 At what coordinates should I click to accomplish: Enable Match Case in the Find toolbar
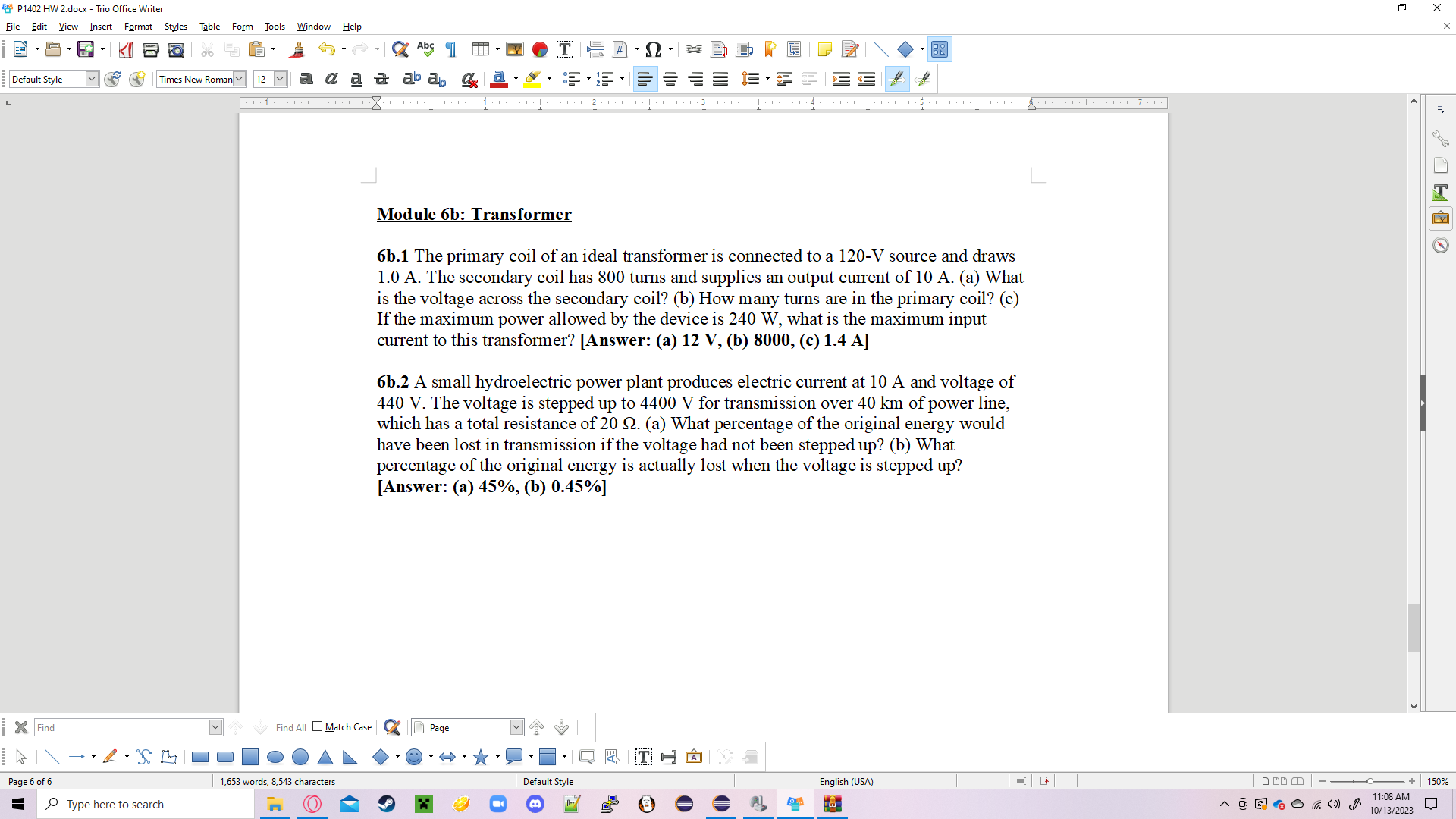coord(318,726)
